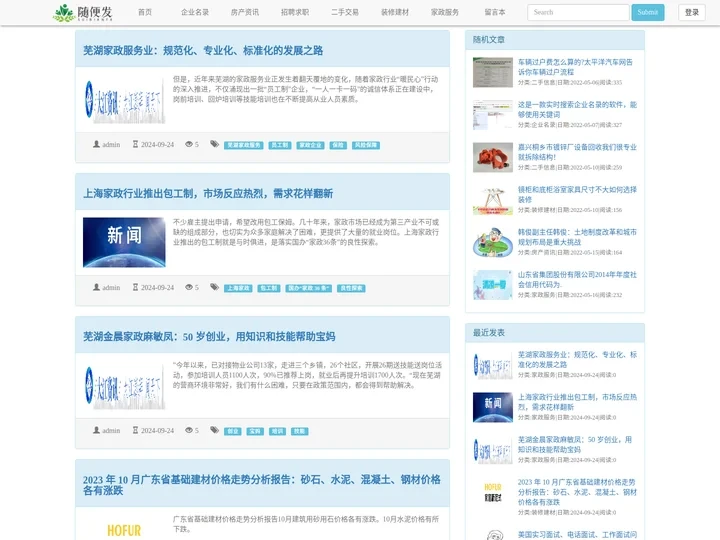Click the 创业 tag

233,431
